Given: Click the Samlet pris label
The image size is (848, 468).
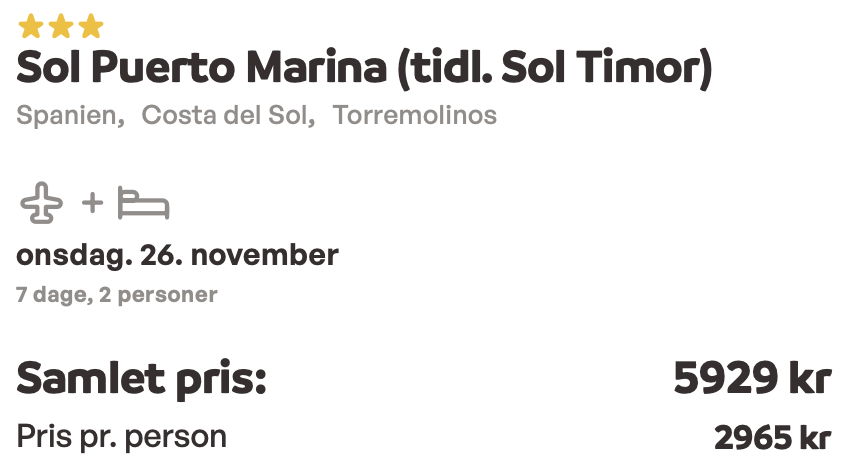Looking at the screenshot, I should coord(141,380).
